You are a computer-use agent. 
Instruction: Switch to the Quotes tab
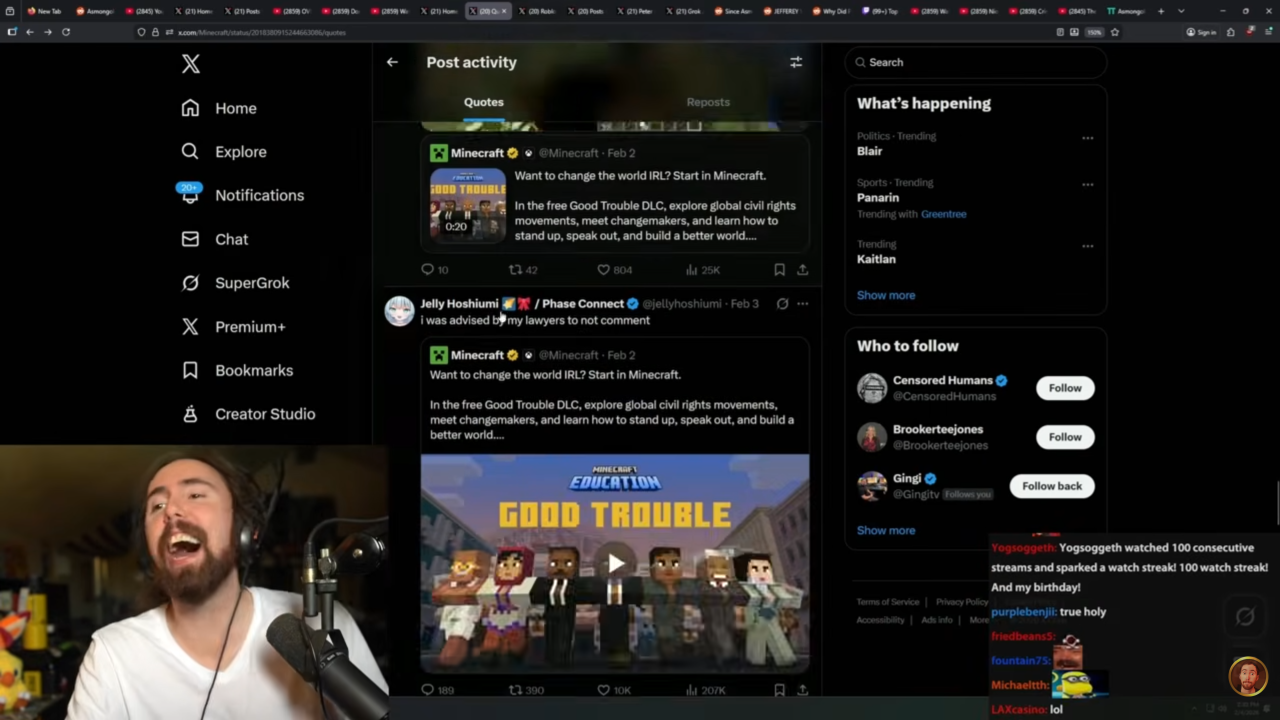483,102
